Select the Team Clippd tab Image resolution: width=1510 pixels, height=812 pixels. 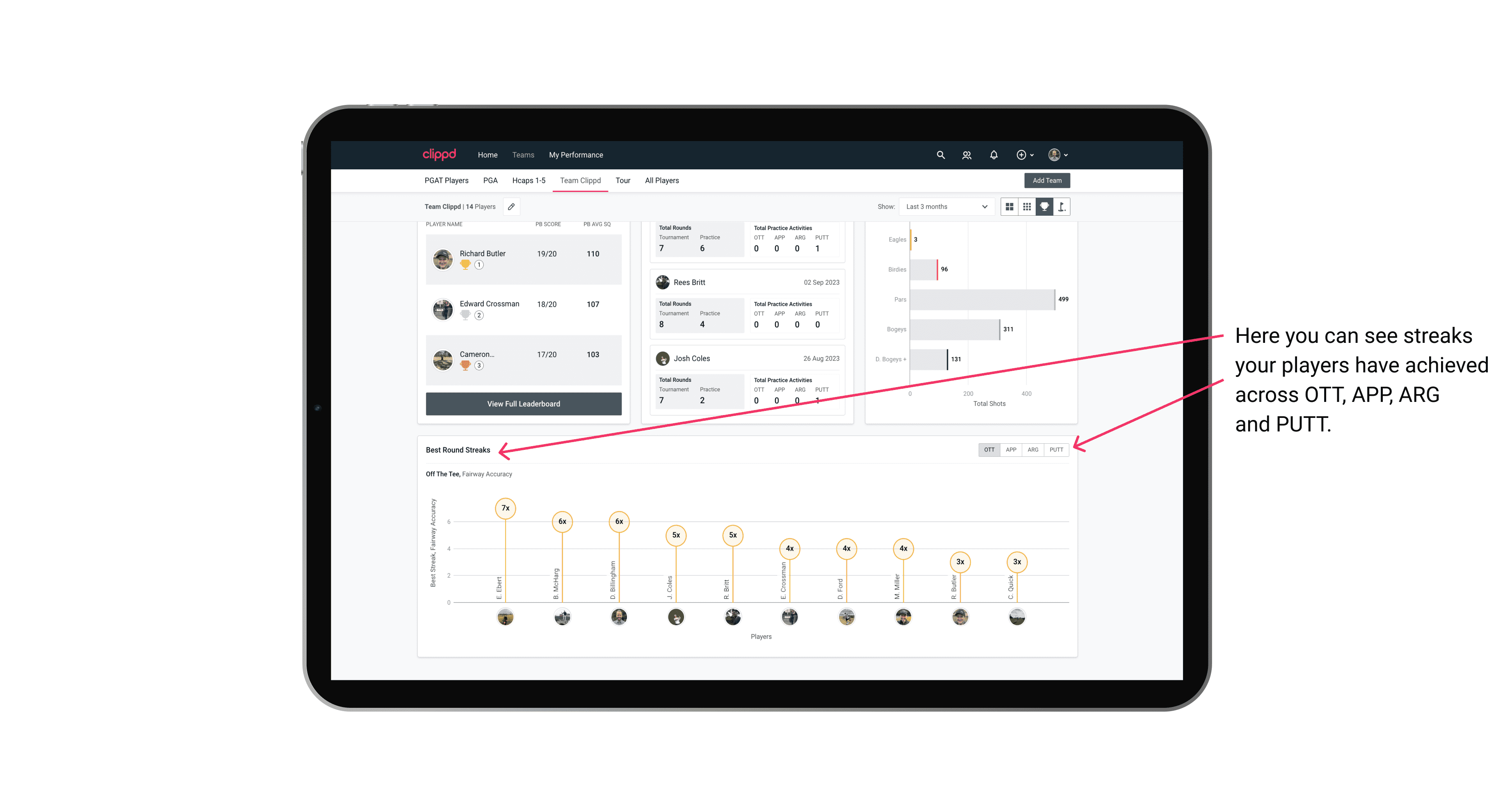click(581, 181)
